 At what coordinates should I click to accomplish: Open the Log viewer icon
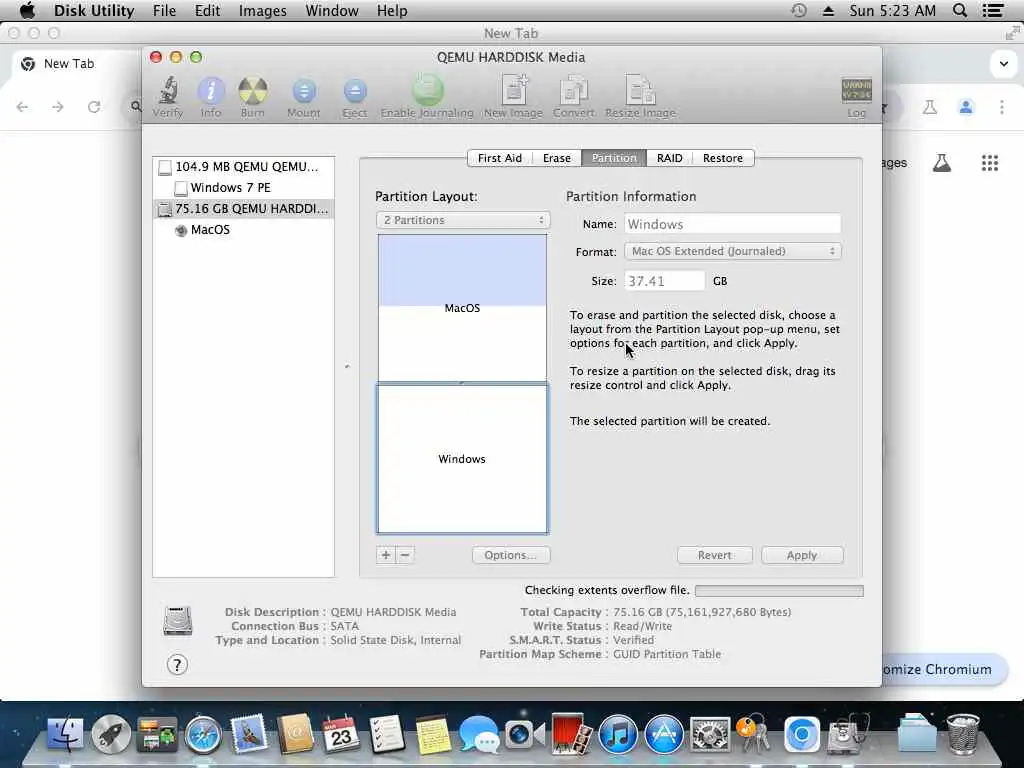pos(856,98)
